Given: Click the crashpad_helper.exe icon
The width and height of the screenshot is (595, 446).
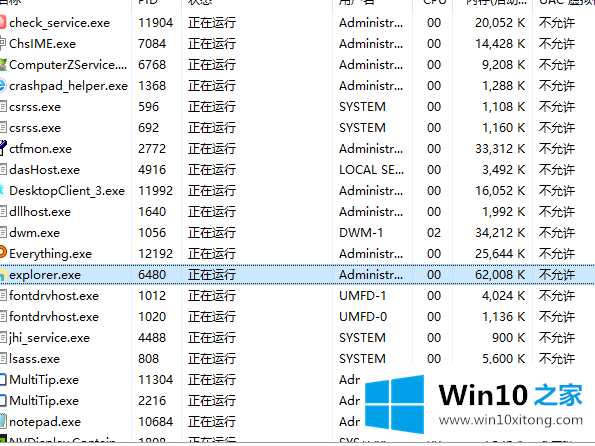Looking at the screenshot, I should (x=3, y=85).
